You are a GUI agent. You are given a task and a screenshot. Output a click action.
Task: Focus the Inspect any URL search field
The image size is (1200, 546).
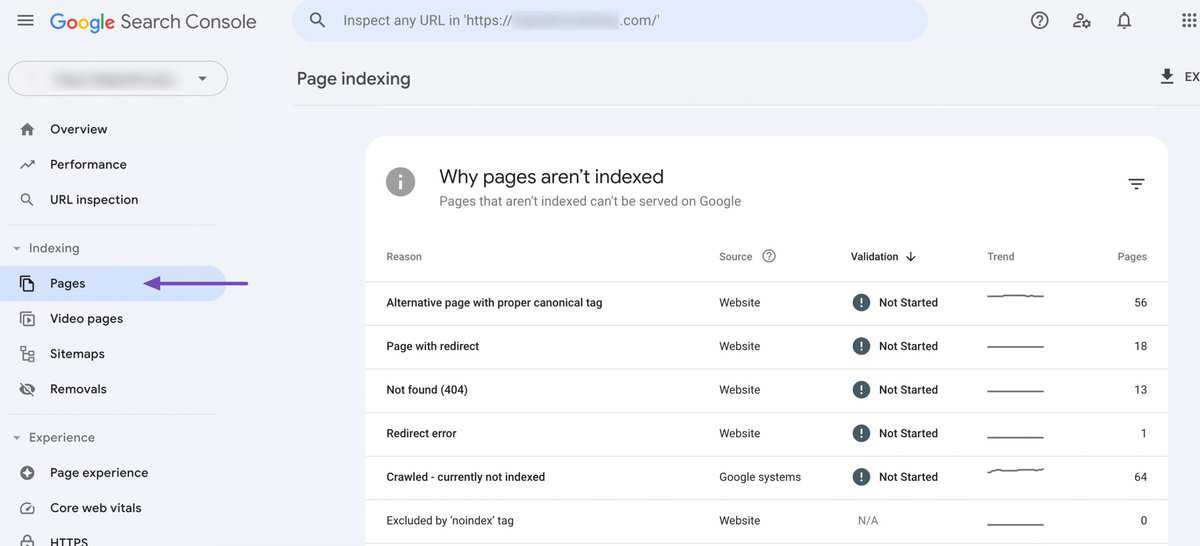pos(610,20)
